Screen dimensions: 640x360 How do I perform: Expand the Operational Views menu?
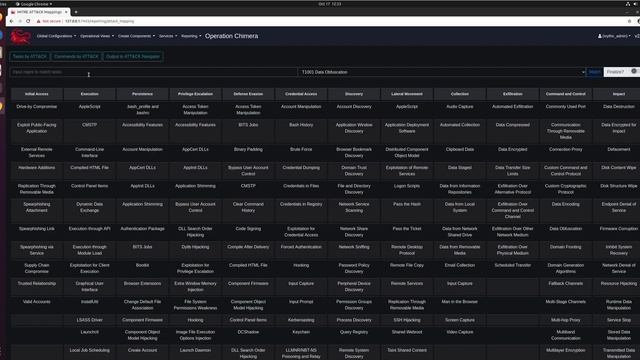click(97, 36)
